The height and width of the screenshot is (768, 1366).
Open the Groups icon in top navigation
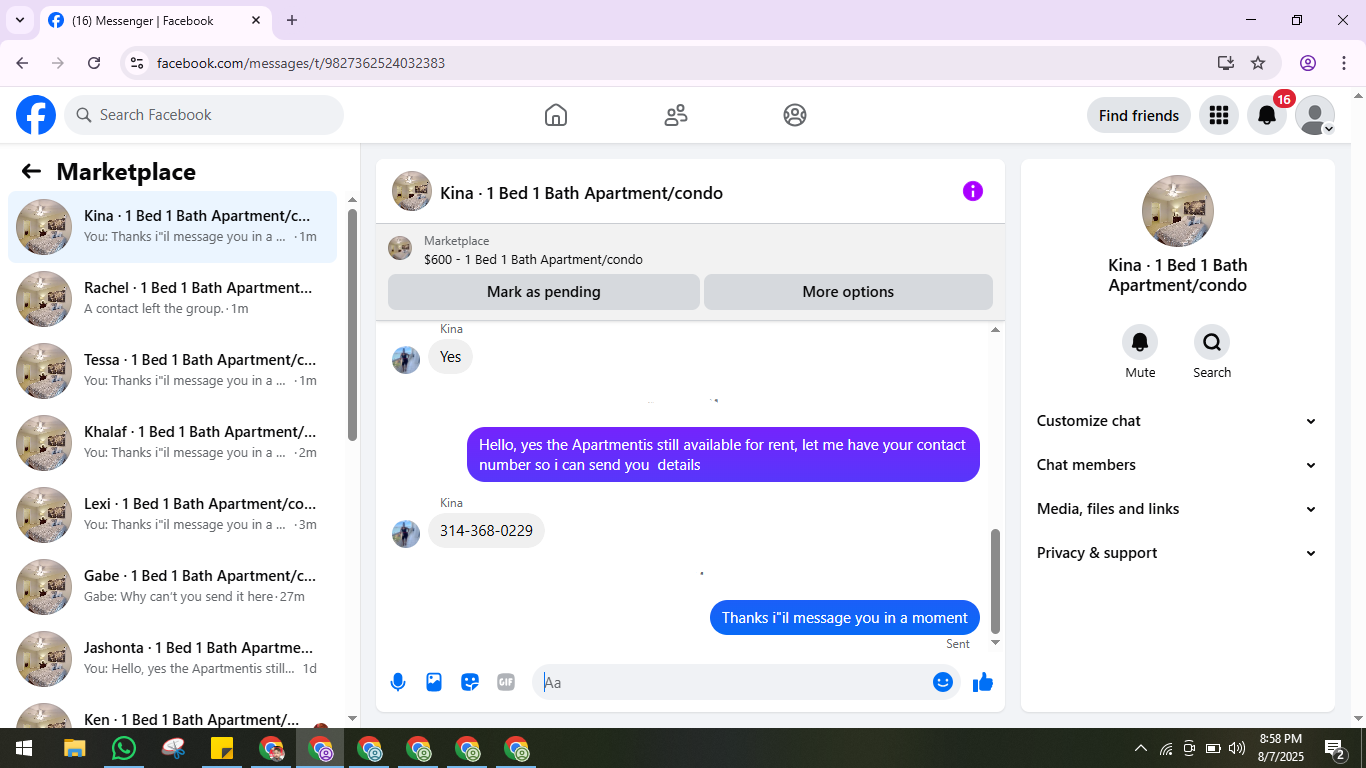(x=795, y=115)
